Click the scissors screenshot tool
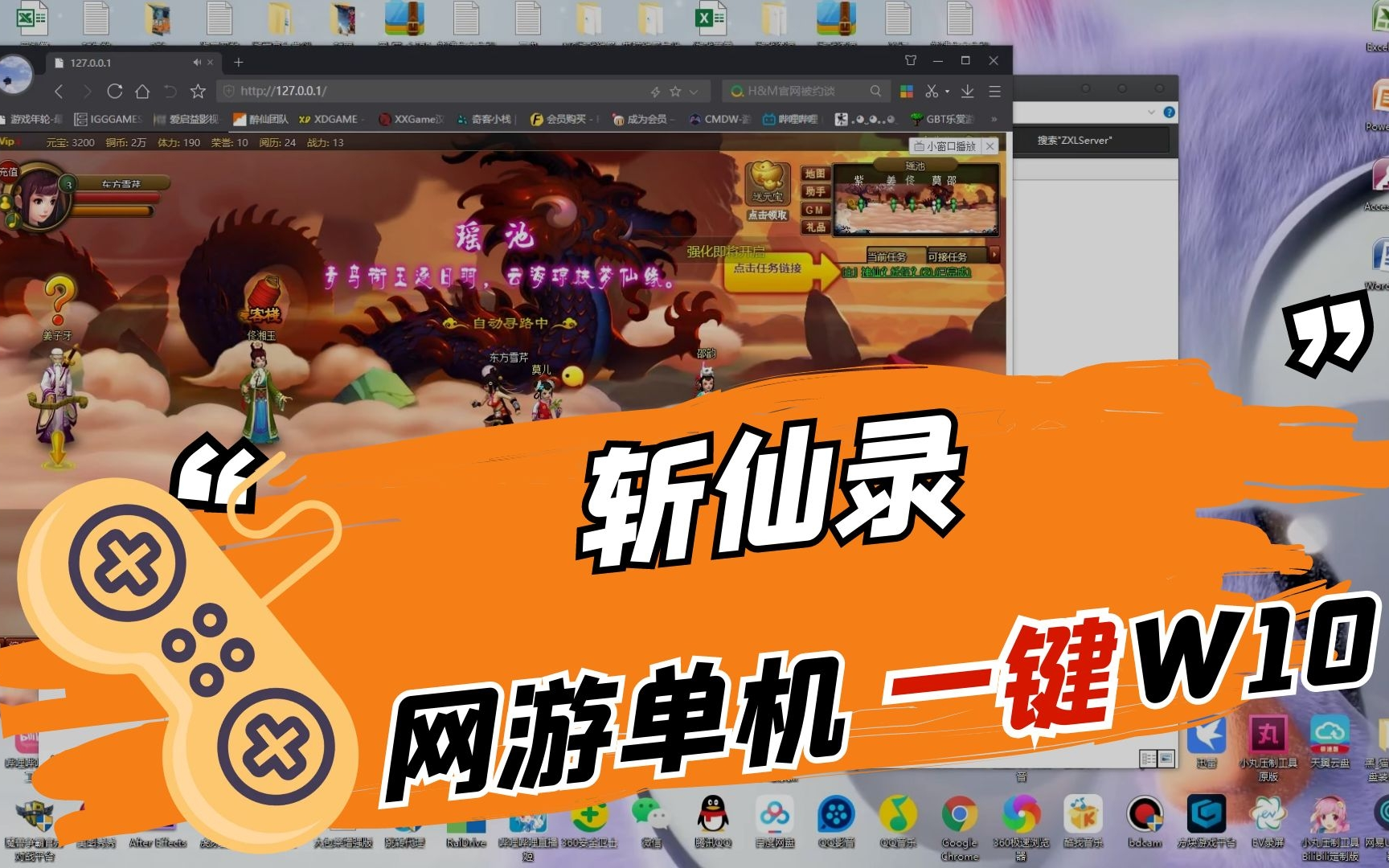This screenshot has height=868, width=1389. [932, 92]
